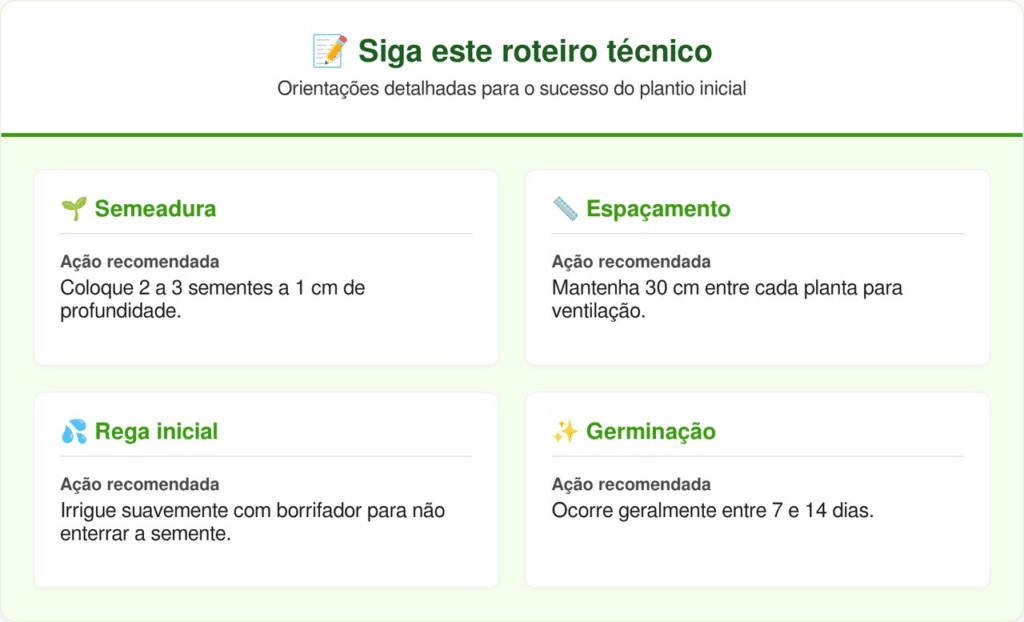Click the sparkles icon beside Germinação
Screen dimensions: 1024x622
click(x=565, y=432)
